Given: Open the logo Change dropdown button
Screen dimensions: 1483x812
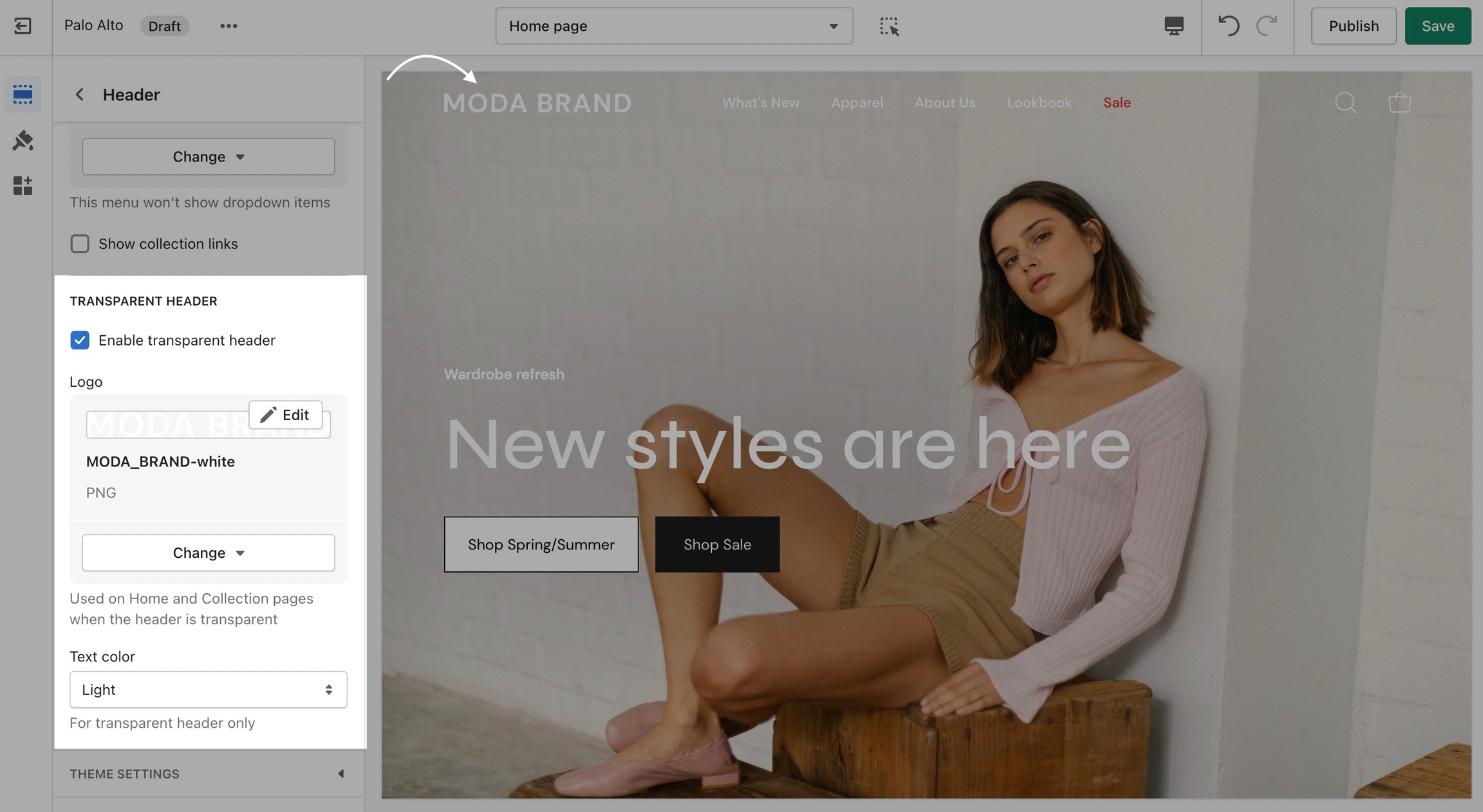Looking at the screenshot, I should pyautogui.click(x=208, y=553).
